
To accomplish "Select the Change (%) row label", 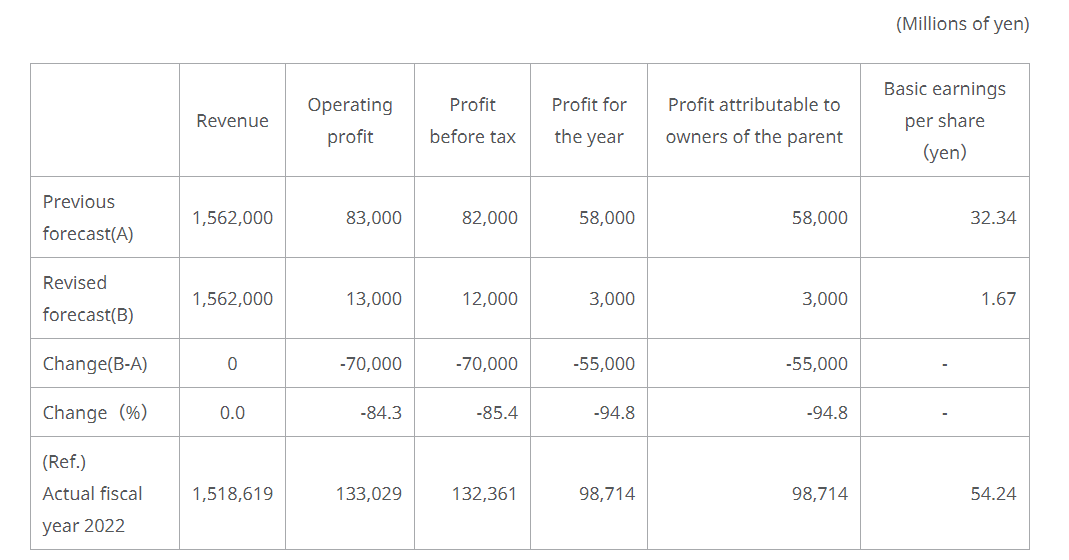I will point(95,413).
